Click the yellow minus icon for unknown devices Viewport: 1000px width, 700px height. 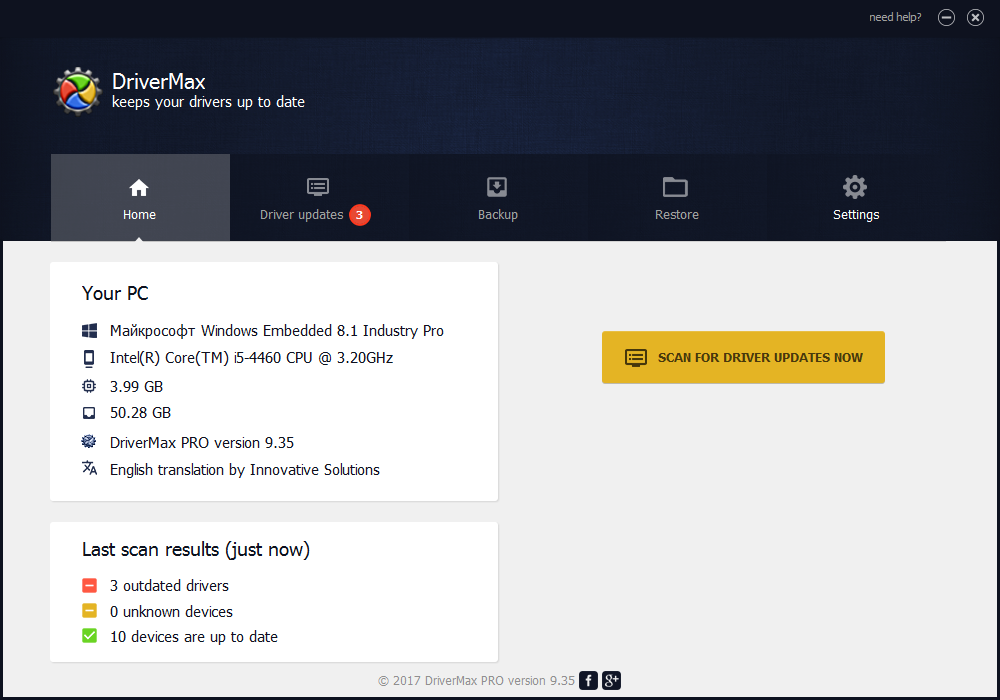click(x=89, y=611)
